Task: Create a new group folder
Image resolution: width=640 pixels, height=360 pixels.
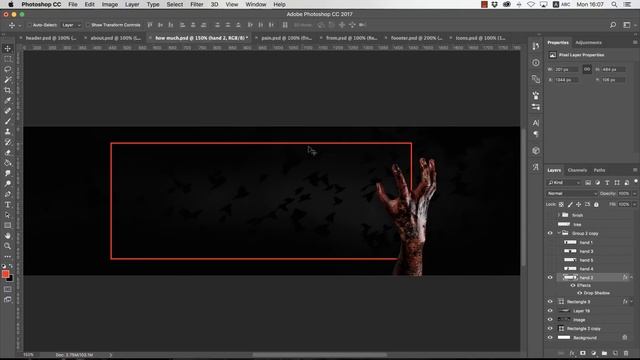Action: [604, 353]
